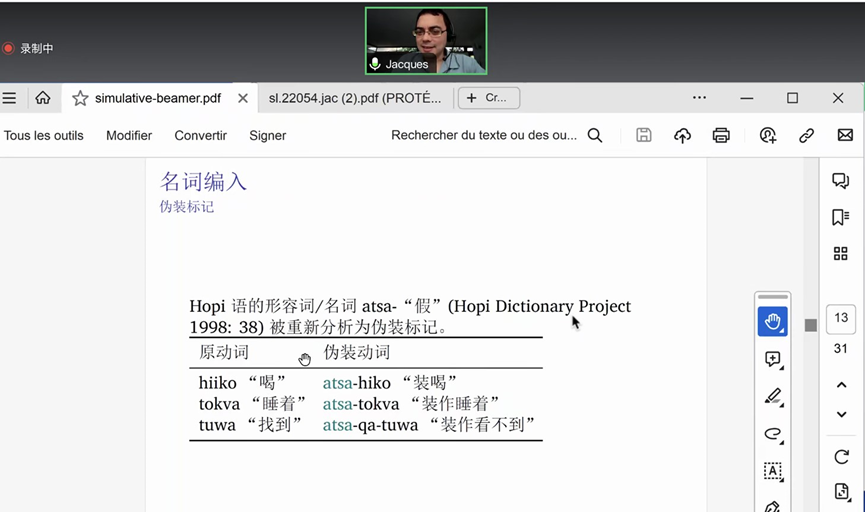Click the Signer button
This screenshot has width=865, height=512.
[267, 135]
